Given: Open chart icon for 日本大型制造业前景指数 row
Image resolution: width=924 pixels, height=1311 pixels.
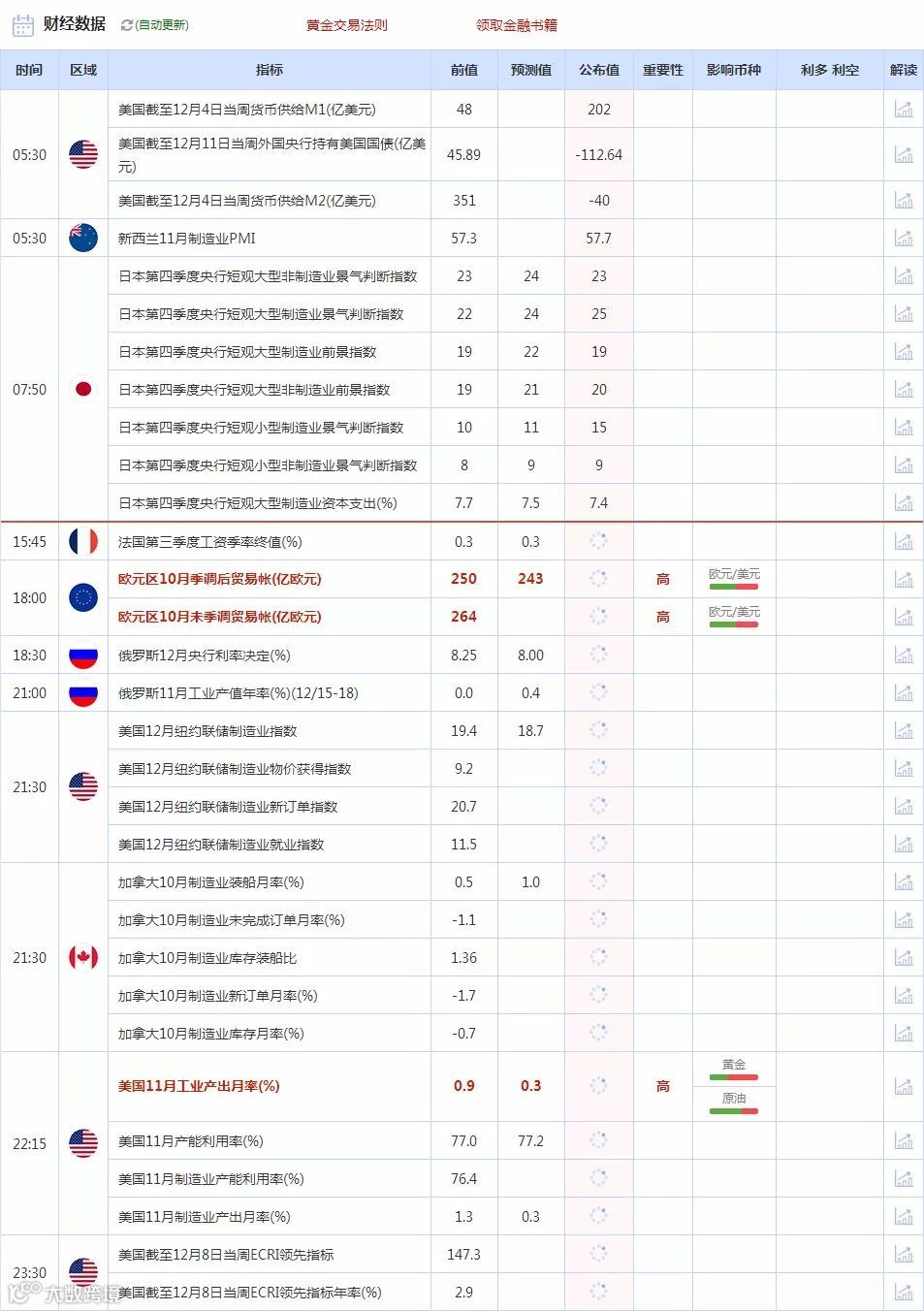Looking at the screenshot, I should [x=904, y=351].
